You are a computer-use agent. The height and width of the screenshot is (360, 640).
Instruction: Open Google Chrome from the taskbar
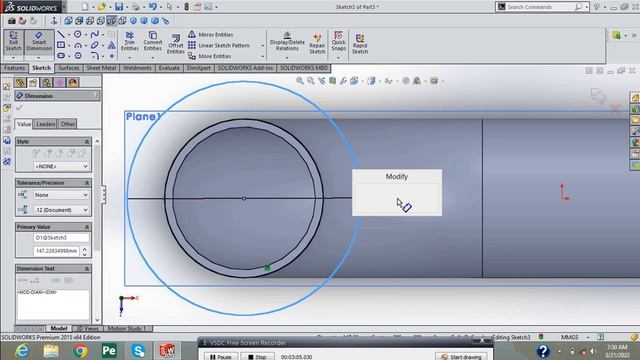point(80,351)
